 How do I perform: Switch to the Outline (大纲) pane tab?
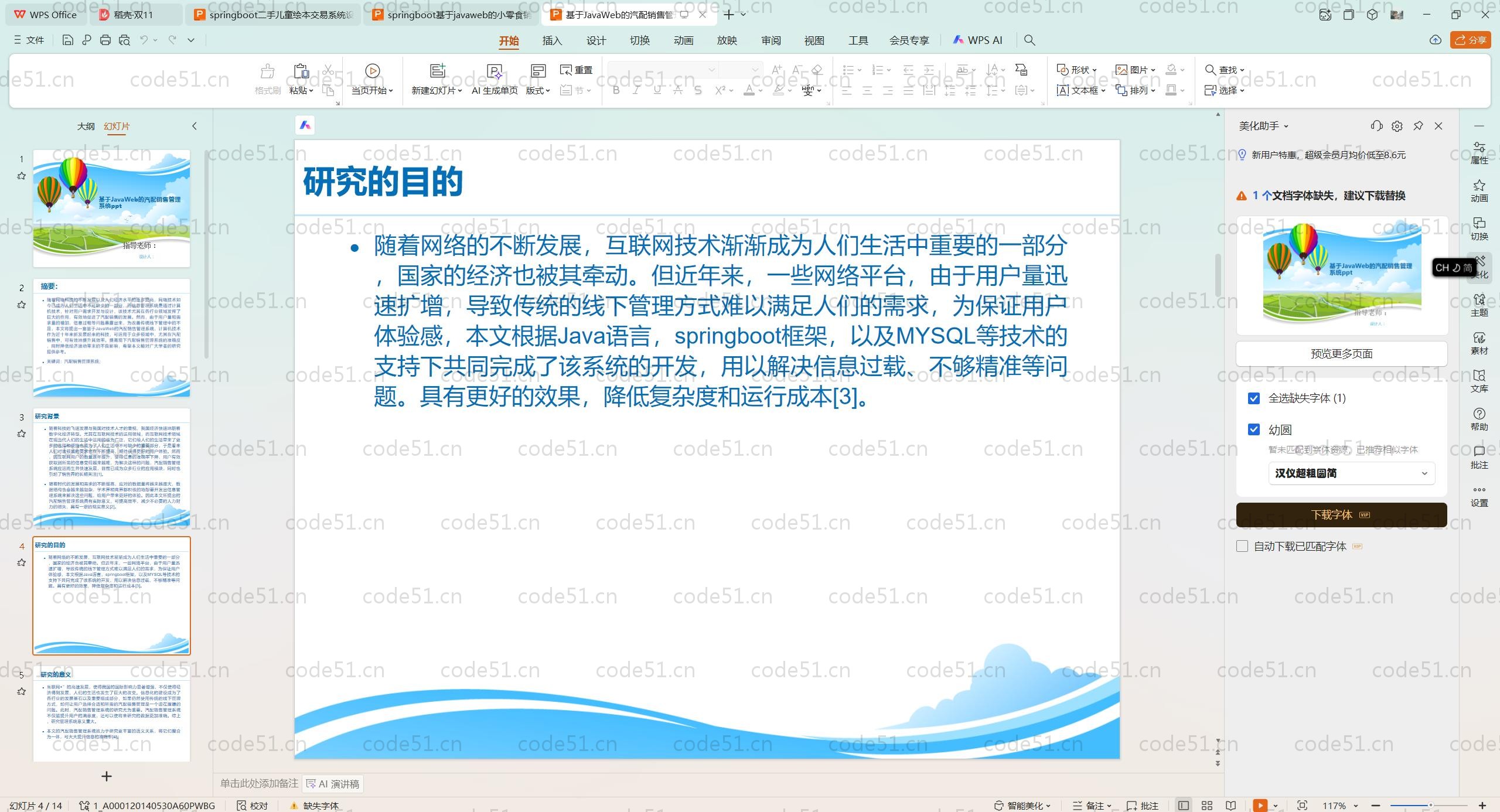(86, 126)
